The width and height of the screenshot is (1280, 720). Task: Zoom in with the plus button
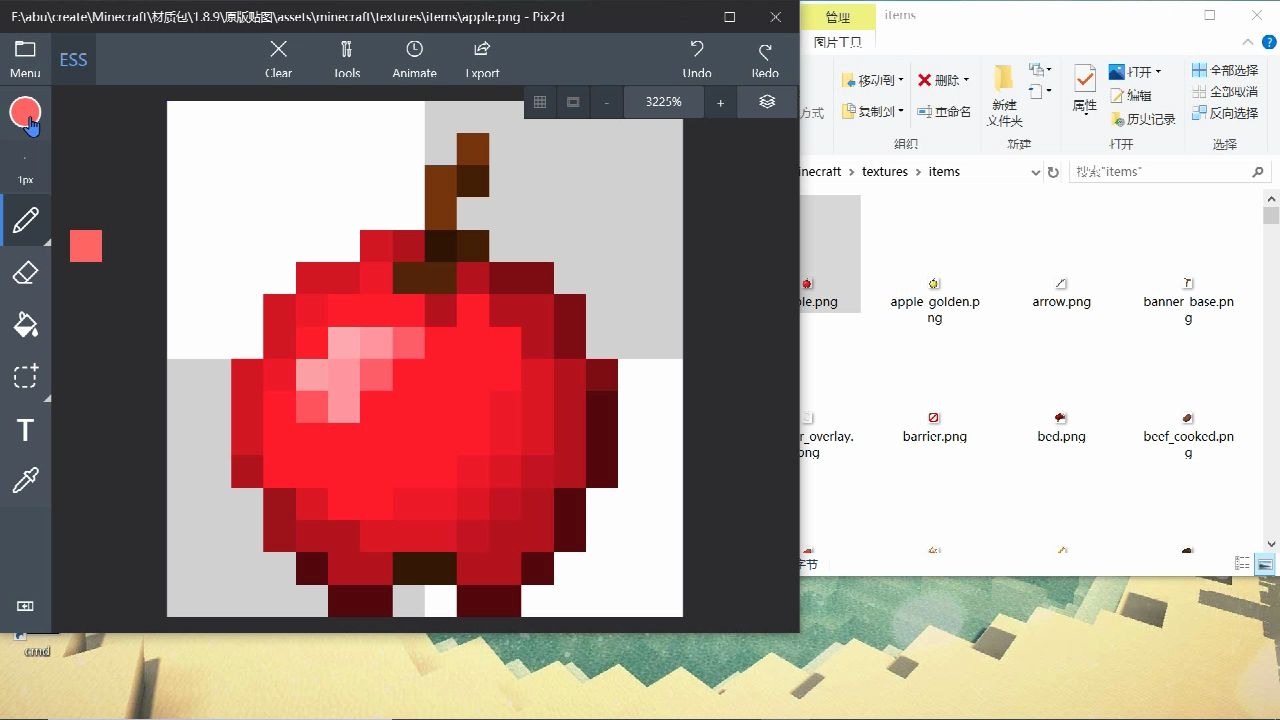pyautogui.click(x=720, y=102)
